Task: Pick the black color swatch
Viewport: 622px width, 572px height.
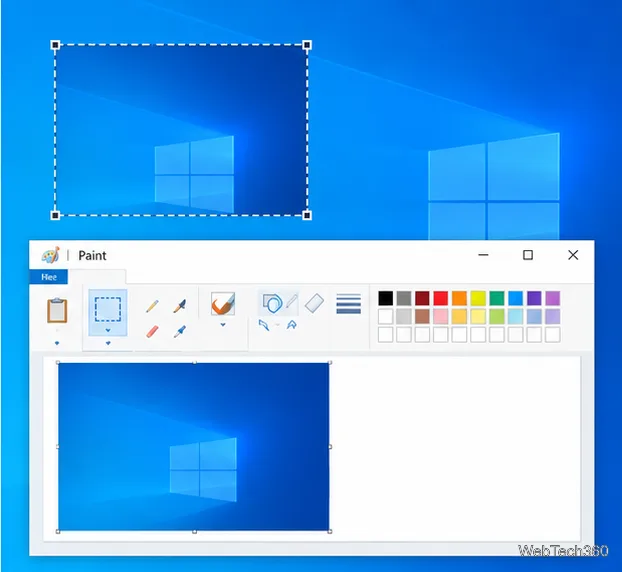Action: (385, 298)
